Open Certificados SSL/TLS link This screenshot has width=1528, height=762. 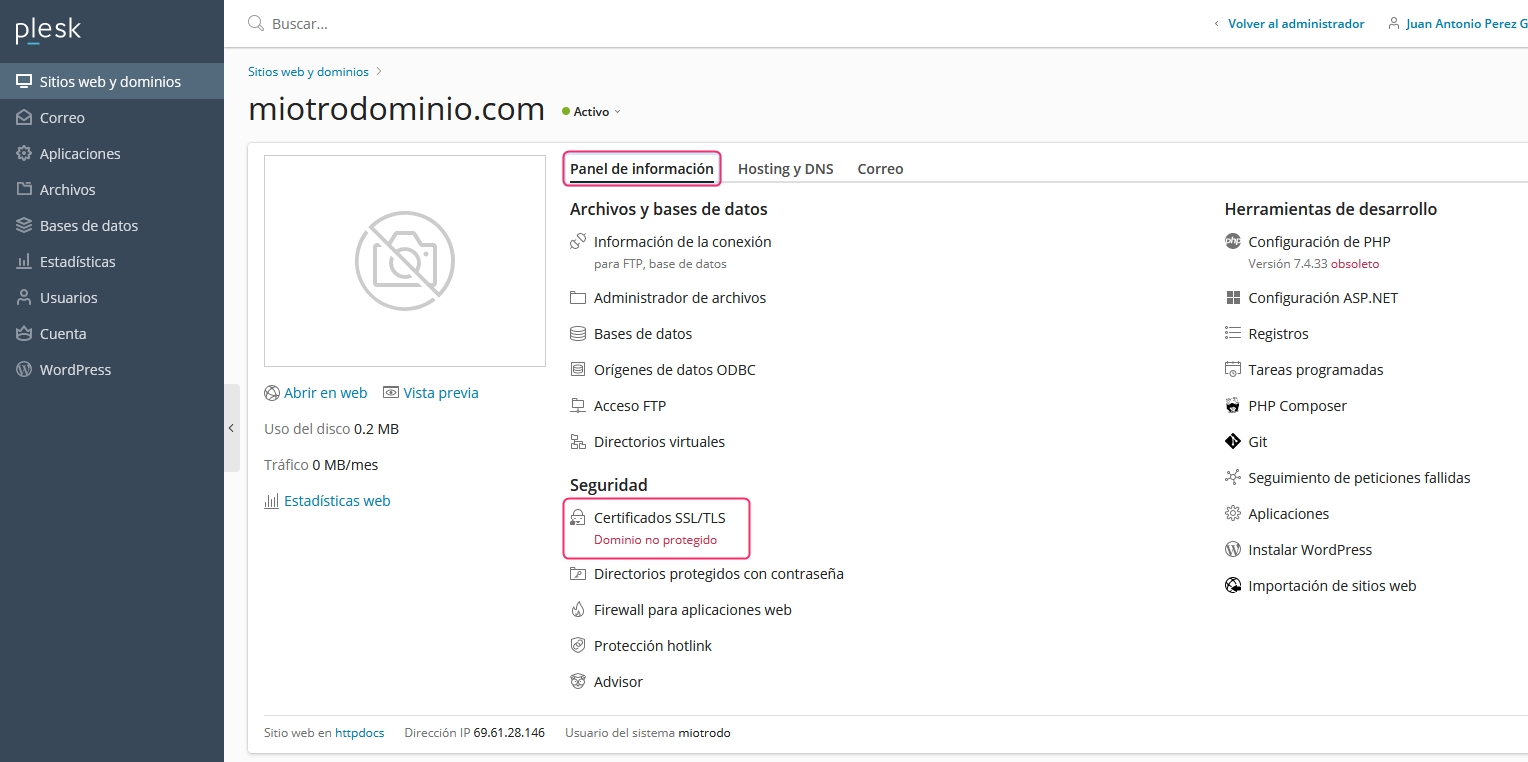click(659, 518)
